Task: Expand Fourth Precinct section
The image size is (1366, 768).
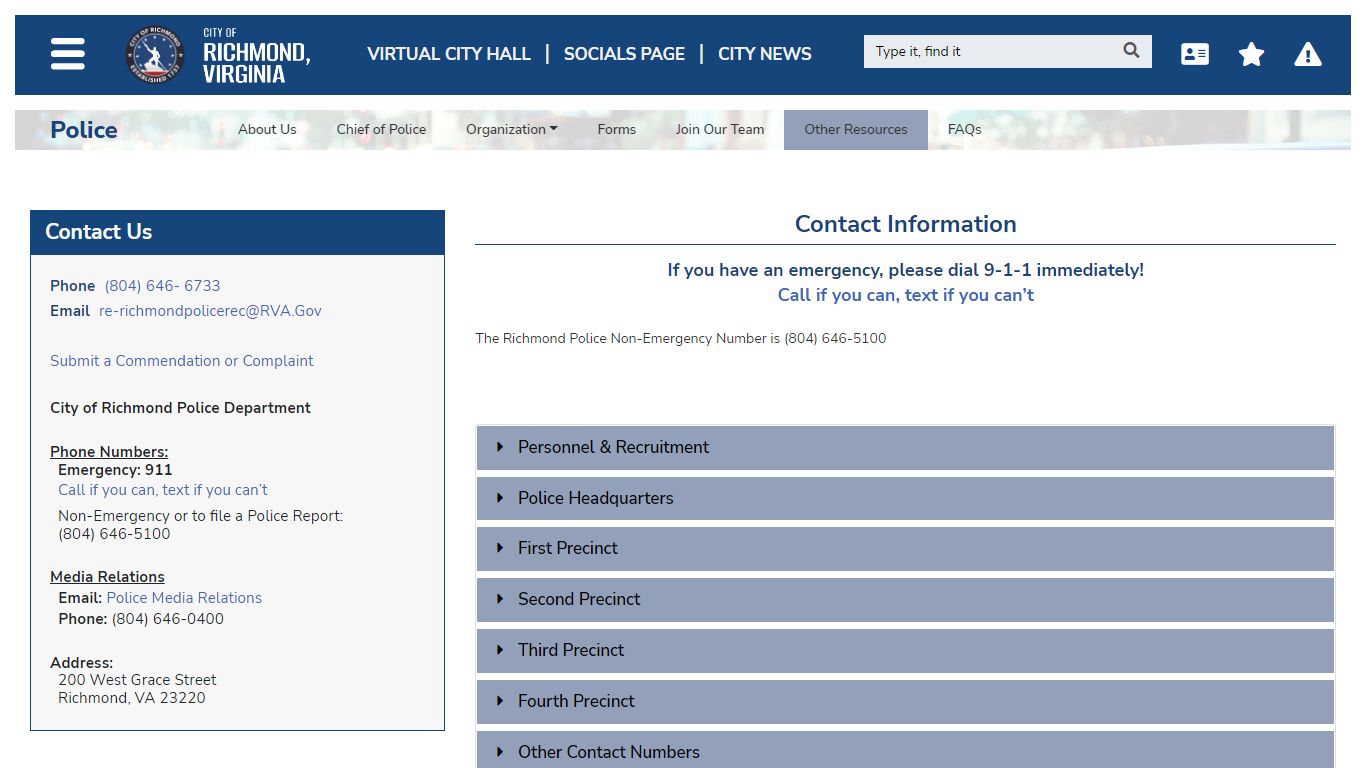Action: [x=905, y=701]
